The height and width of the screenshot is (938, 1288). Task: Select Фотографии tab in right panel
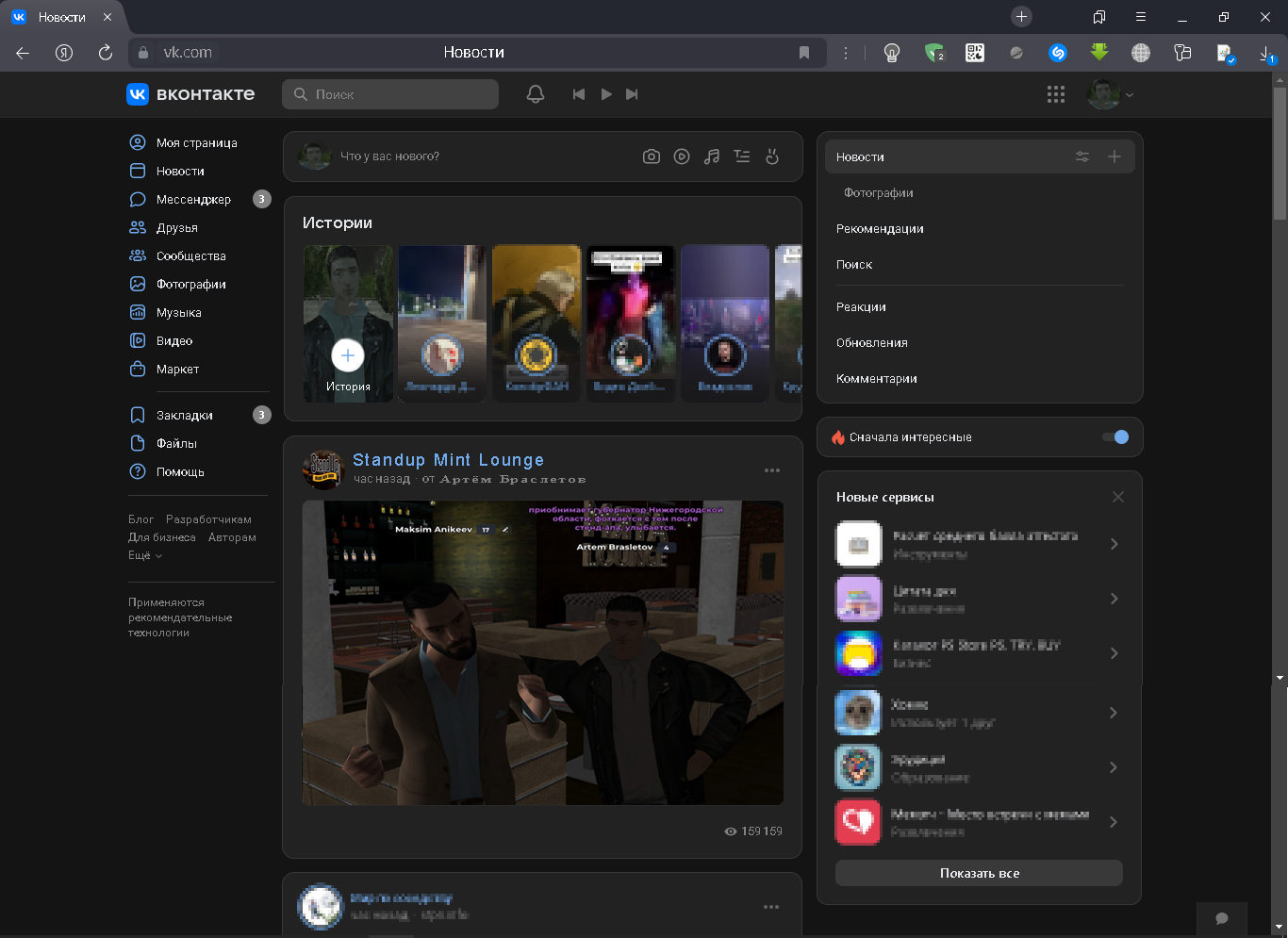click(x=879, y=193)
